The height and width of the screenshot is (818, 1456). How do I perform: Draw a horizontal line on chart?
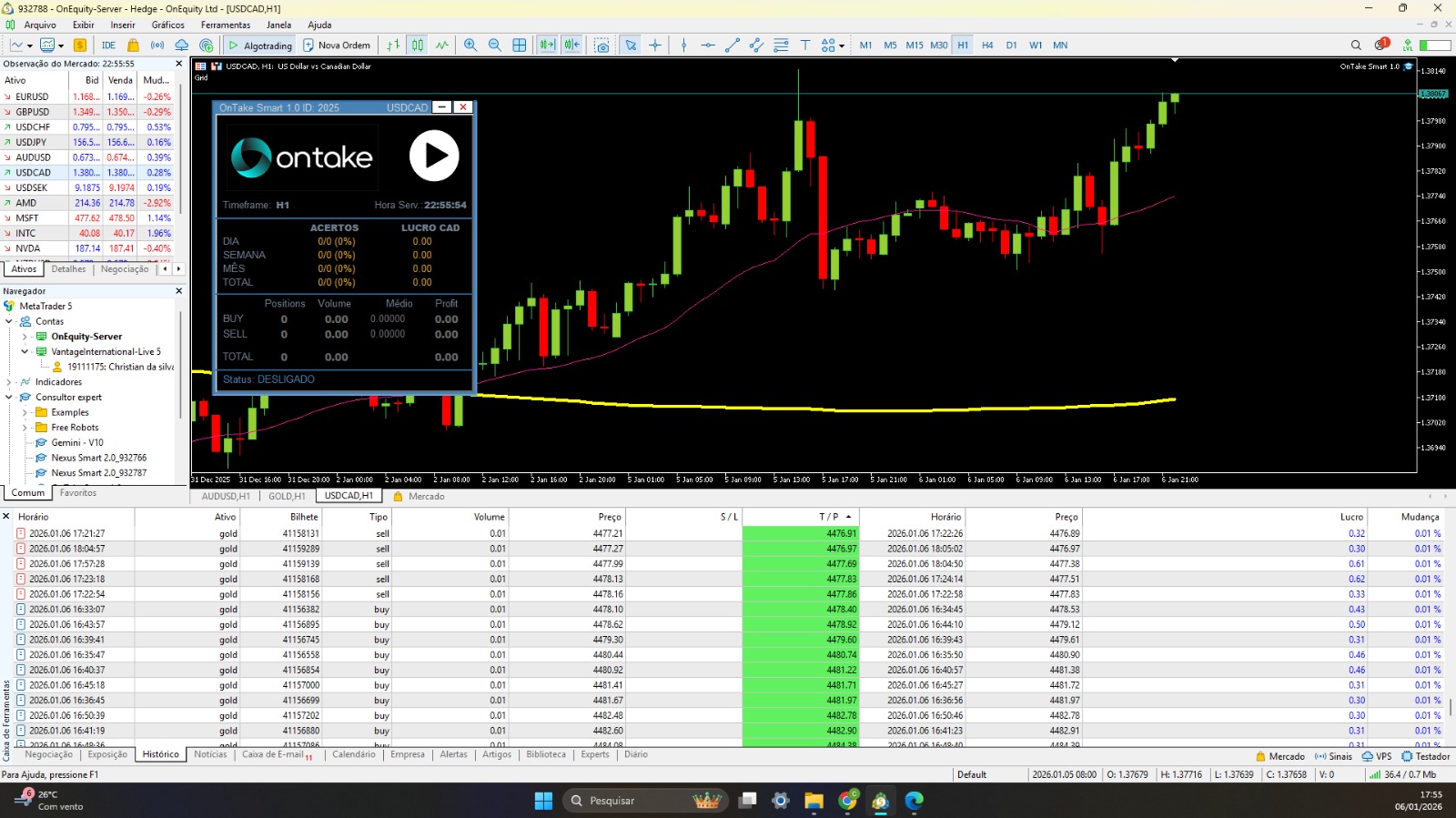pyautogui.click(x=708, y=45)
